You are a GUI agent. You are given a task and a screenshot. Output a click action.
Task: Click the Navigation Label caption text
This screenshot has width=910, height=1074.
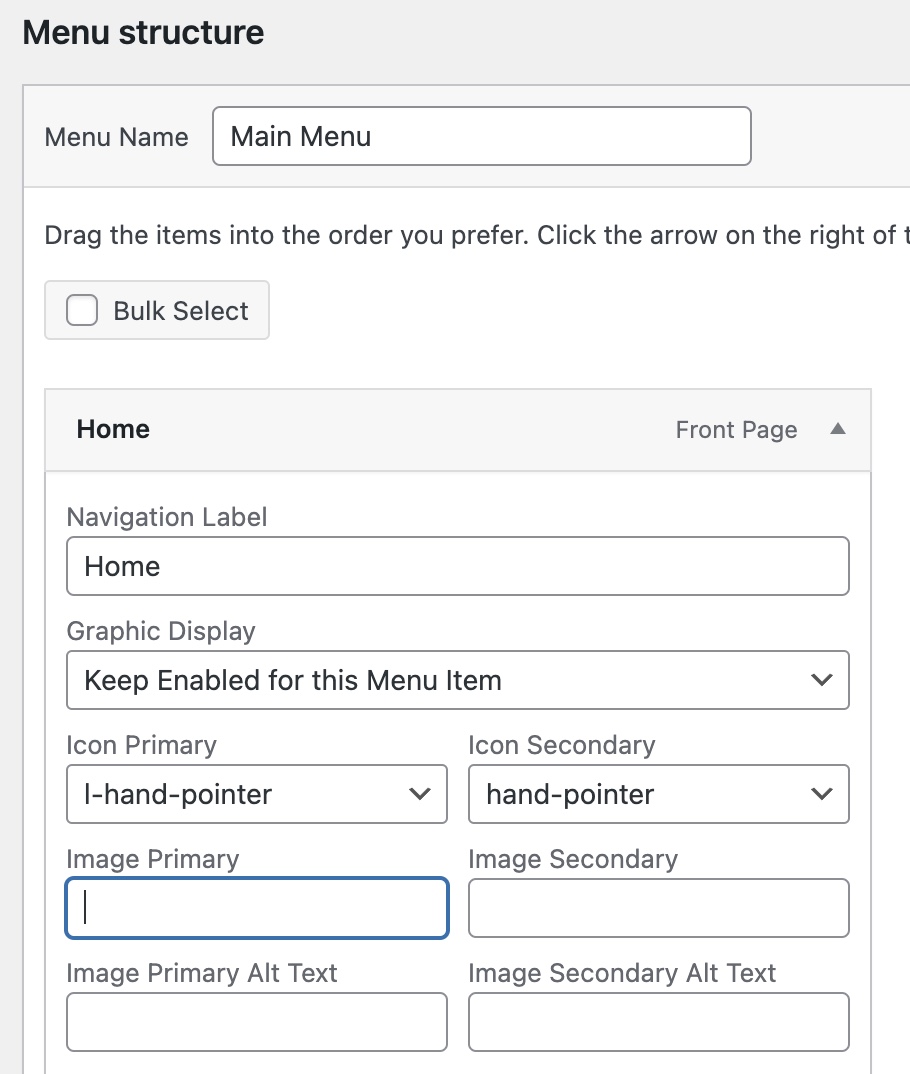pos(167,517)
